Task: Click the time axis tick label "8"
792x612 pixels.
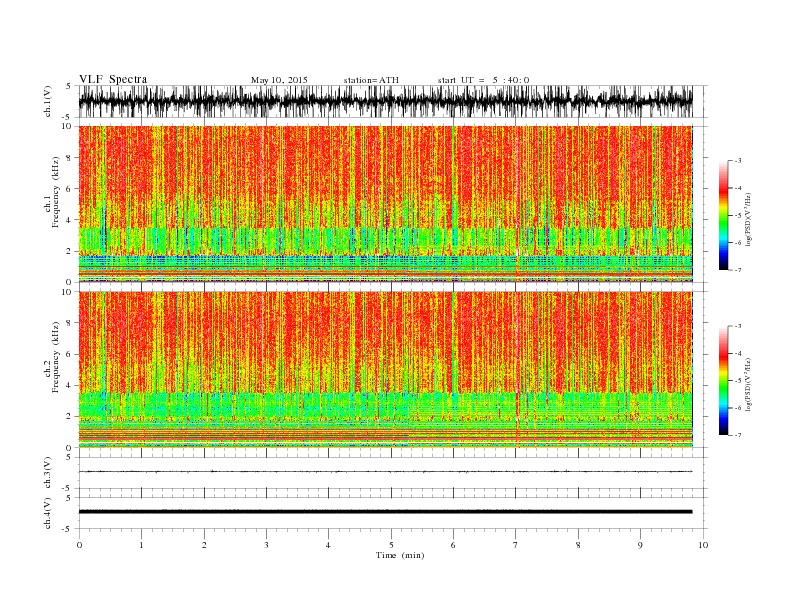Action: point(578,545)
